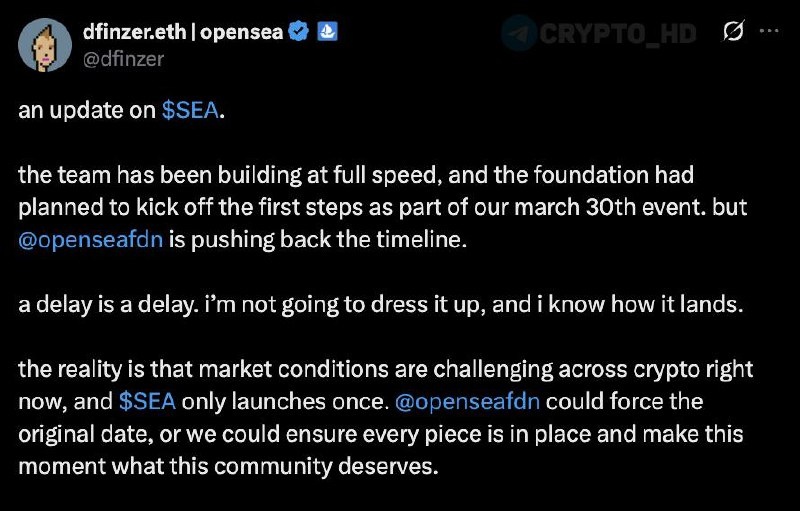Click the $SEA cashtag before 'only launches once'

pos(147,401)
